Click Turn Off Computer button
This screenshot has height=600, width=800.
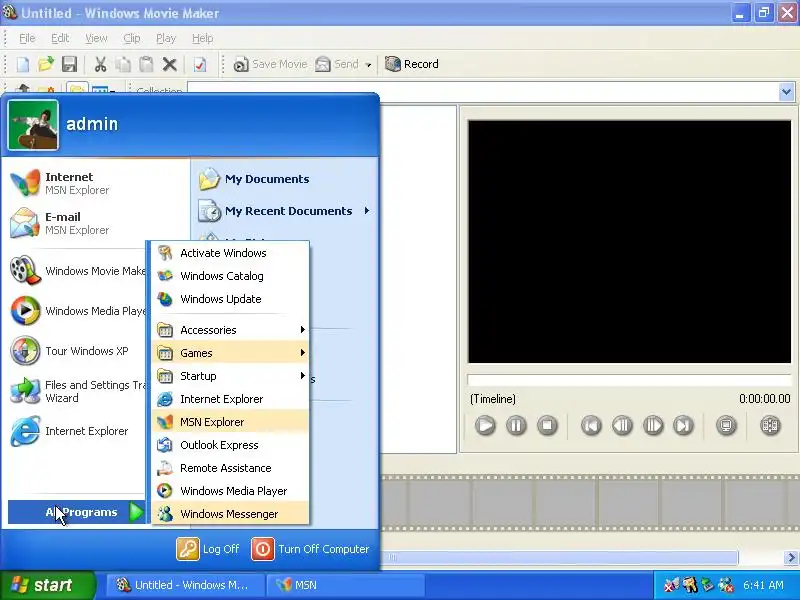point(310,549)
